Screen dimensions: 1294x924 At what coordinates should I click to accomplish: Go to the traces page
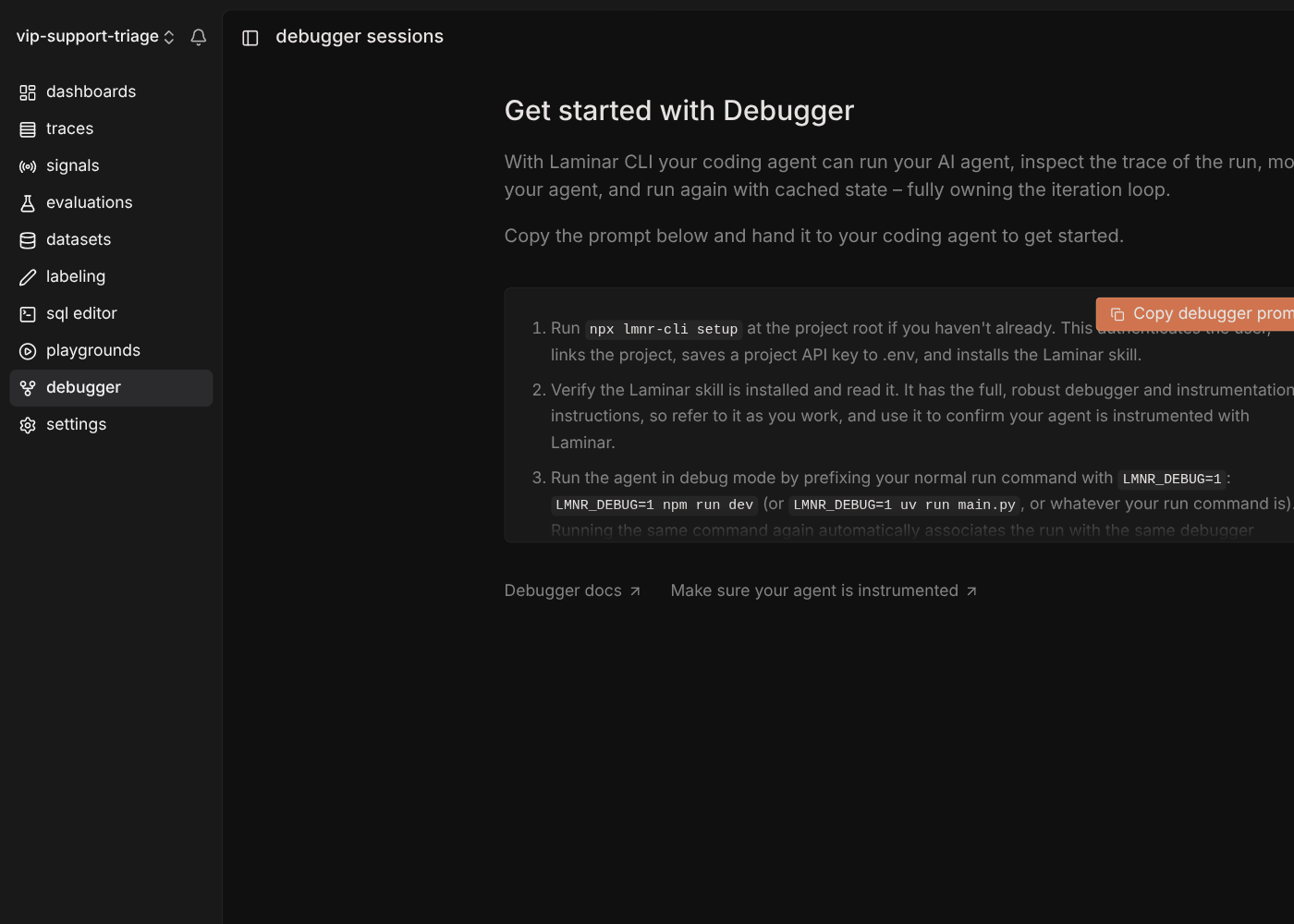click(x=111, y=129)
